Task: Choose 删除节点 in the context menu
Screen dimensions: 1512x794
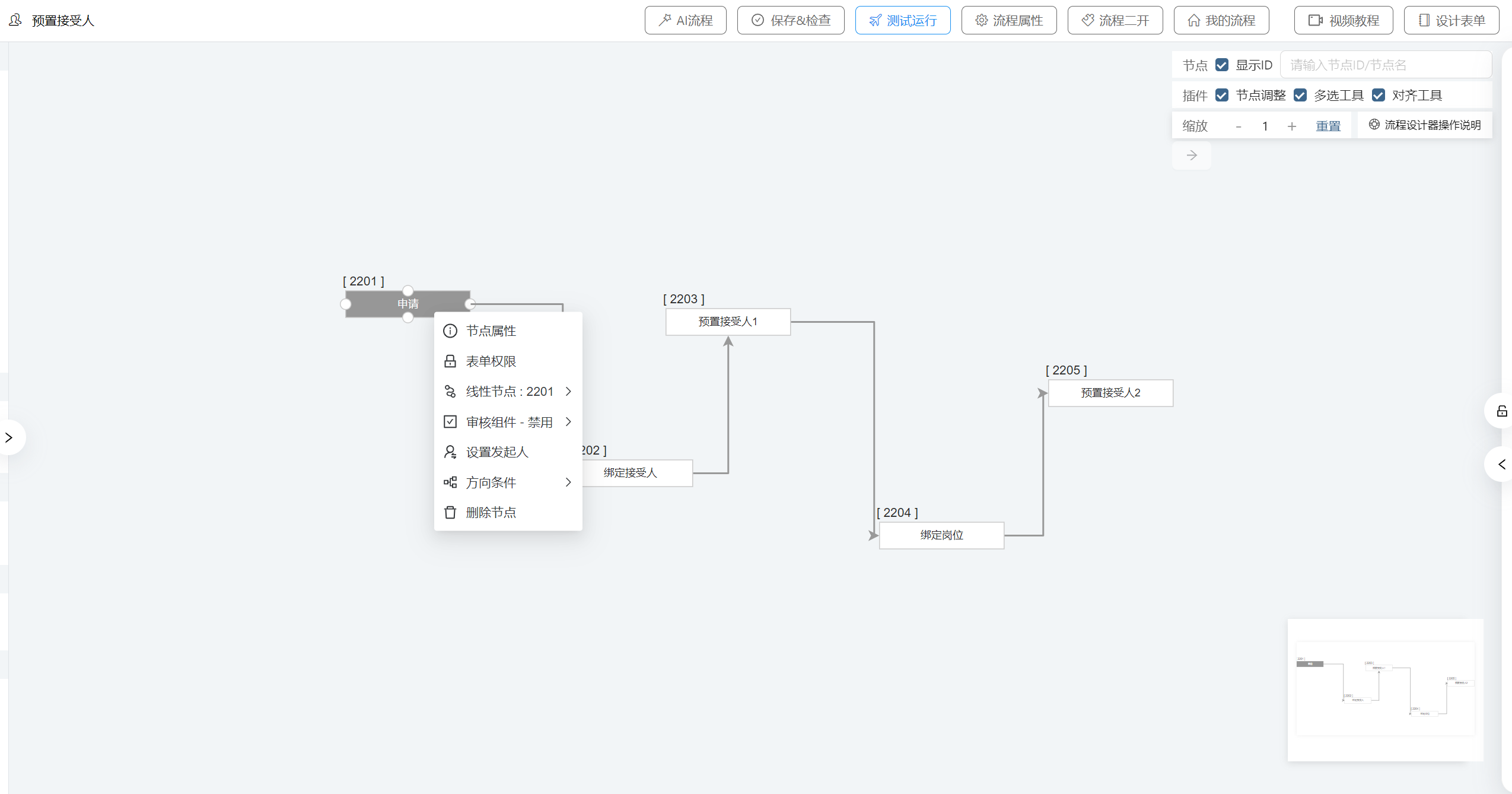Action: click(x=508, y=512)
